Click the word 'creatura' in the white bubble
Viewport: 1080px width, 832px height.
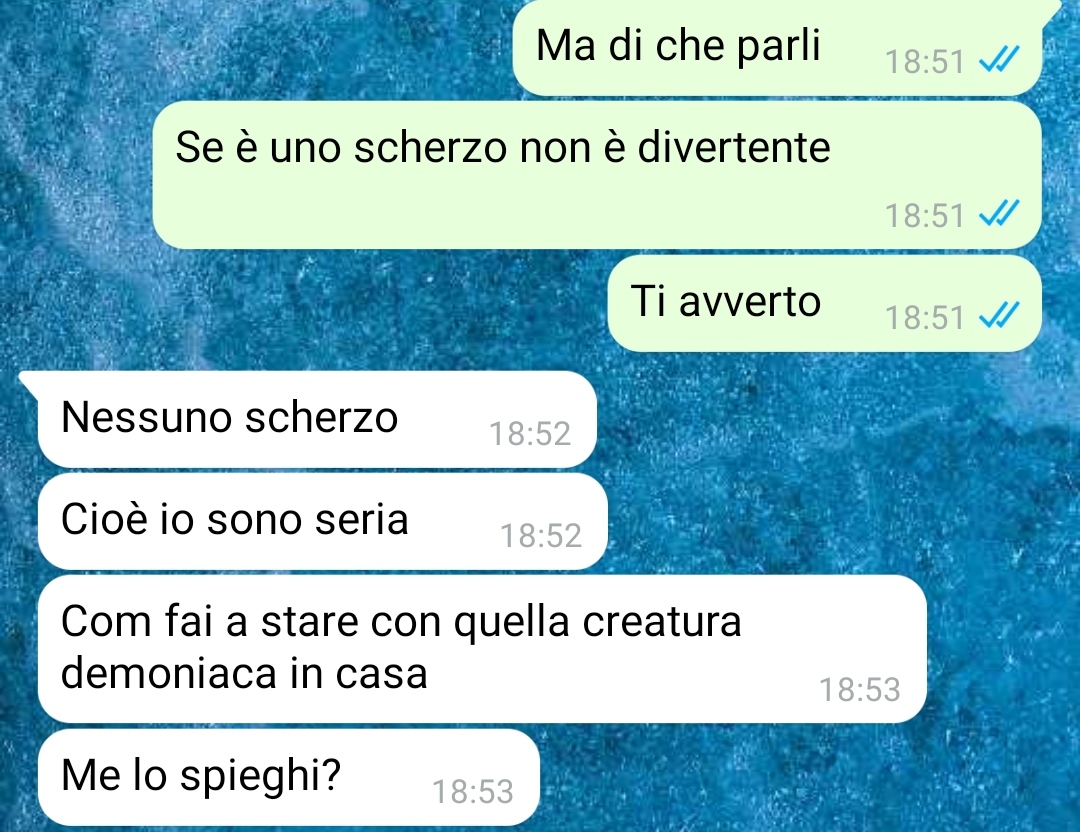click(x=662, y=621)
